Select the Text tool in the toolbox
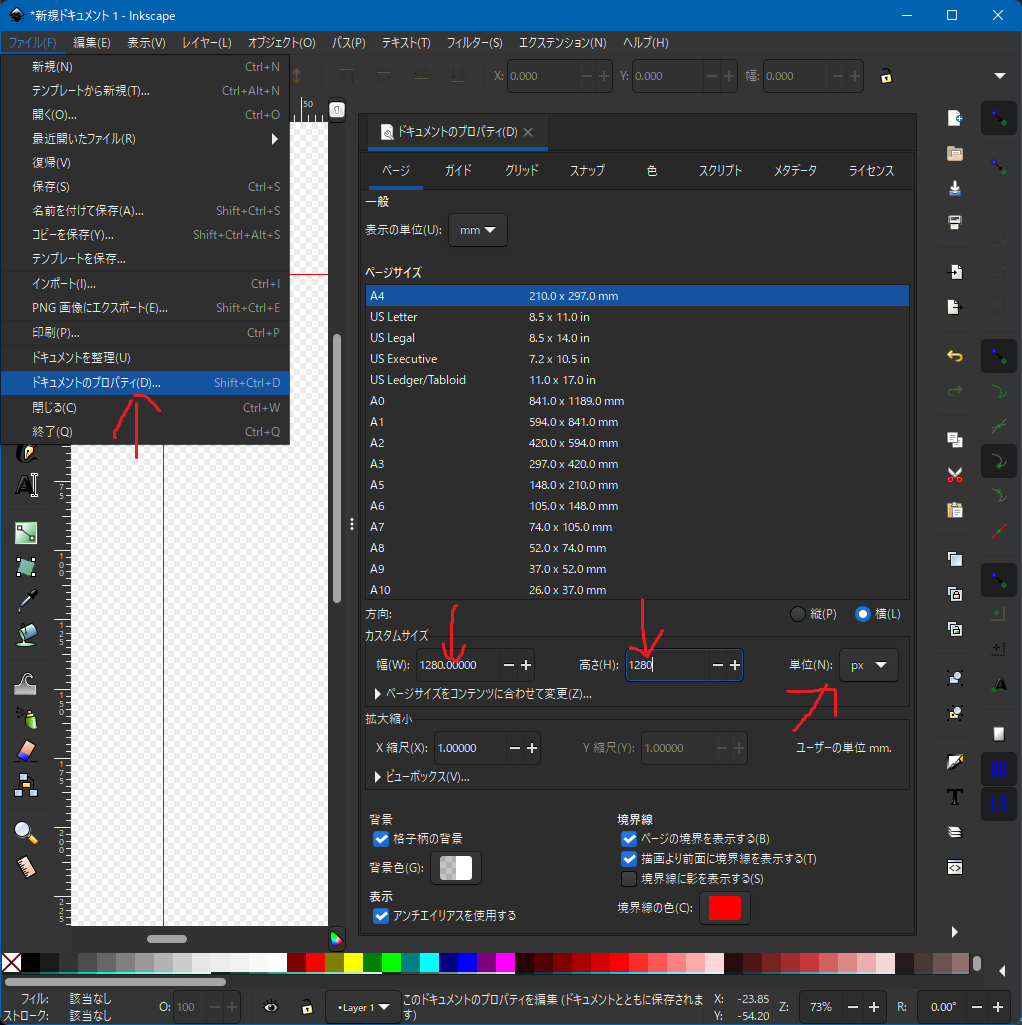 (26, 485)
